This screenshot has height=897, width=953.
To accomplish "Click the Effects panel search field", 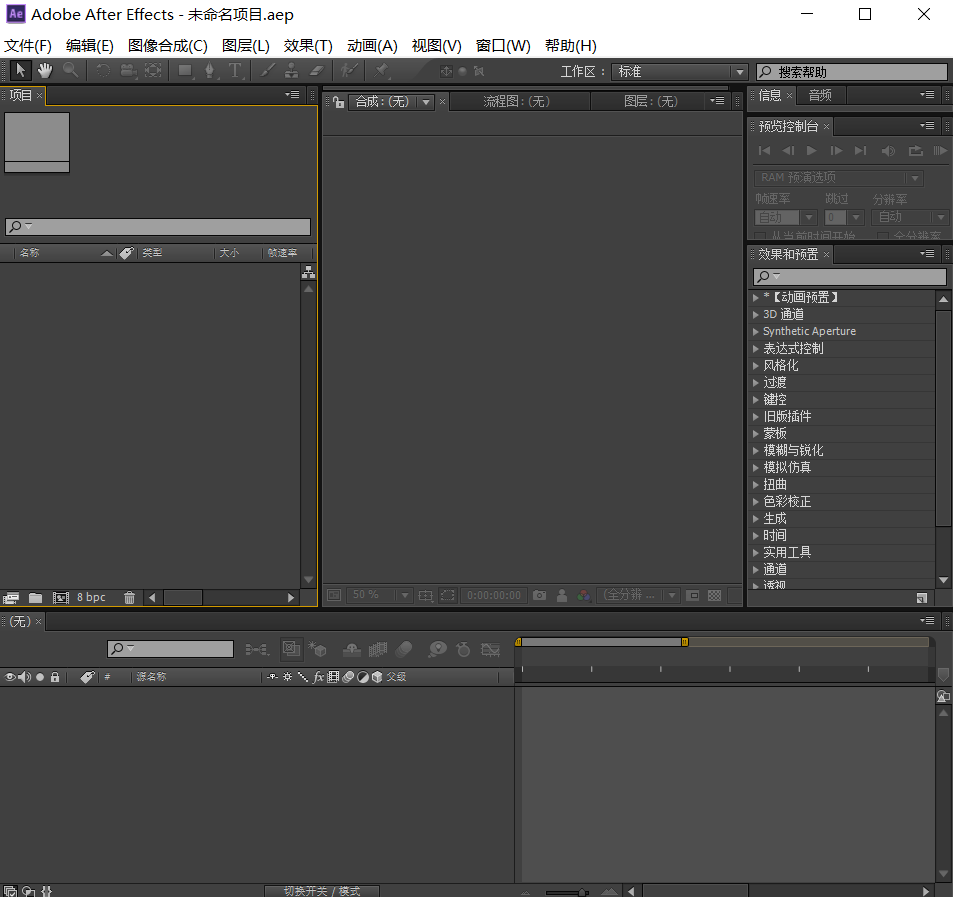I will [x=850, y=277].
